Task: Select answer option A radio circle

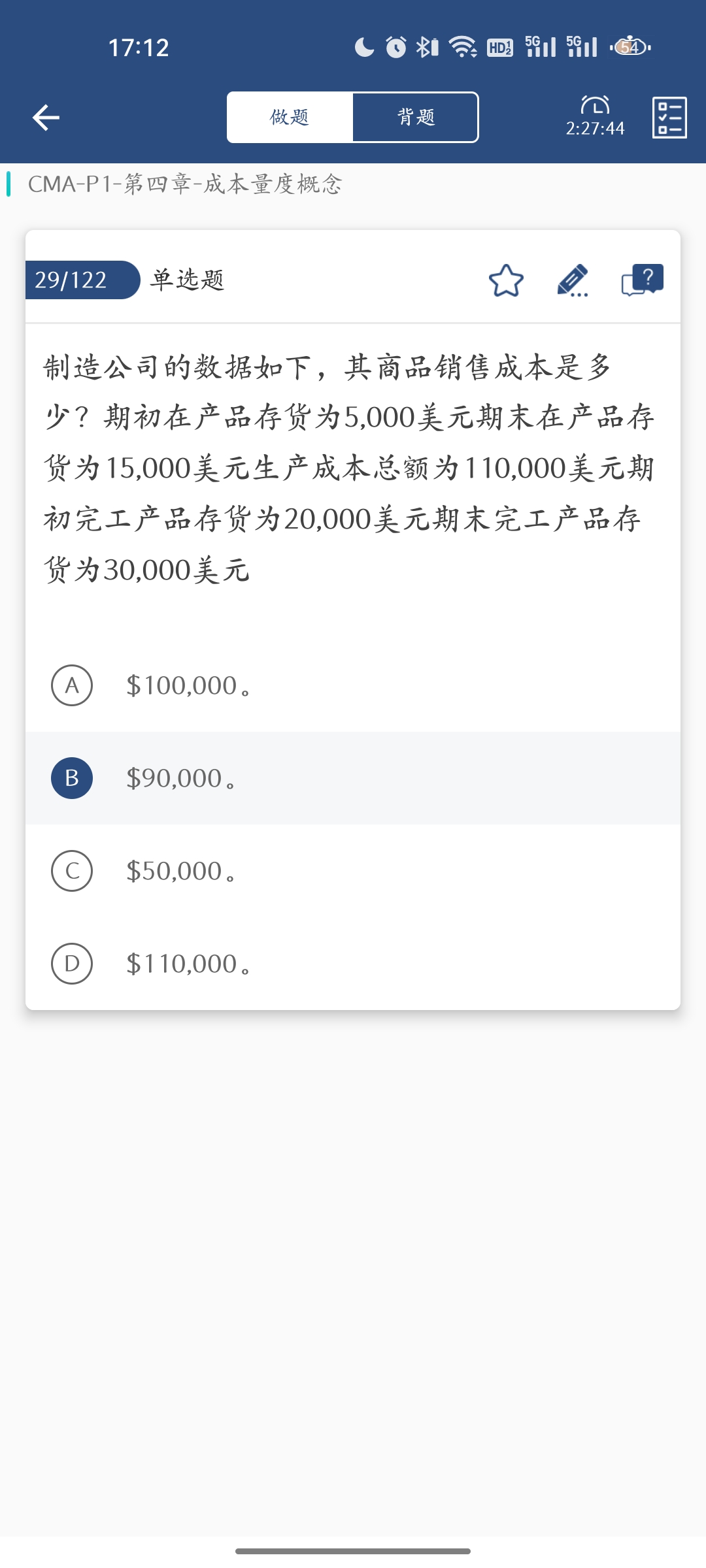Action: pos(72,685)
